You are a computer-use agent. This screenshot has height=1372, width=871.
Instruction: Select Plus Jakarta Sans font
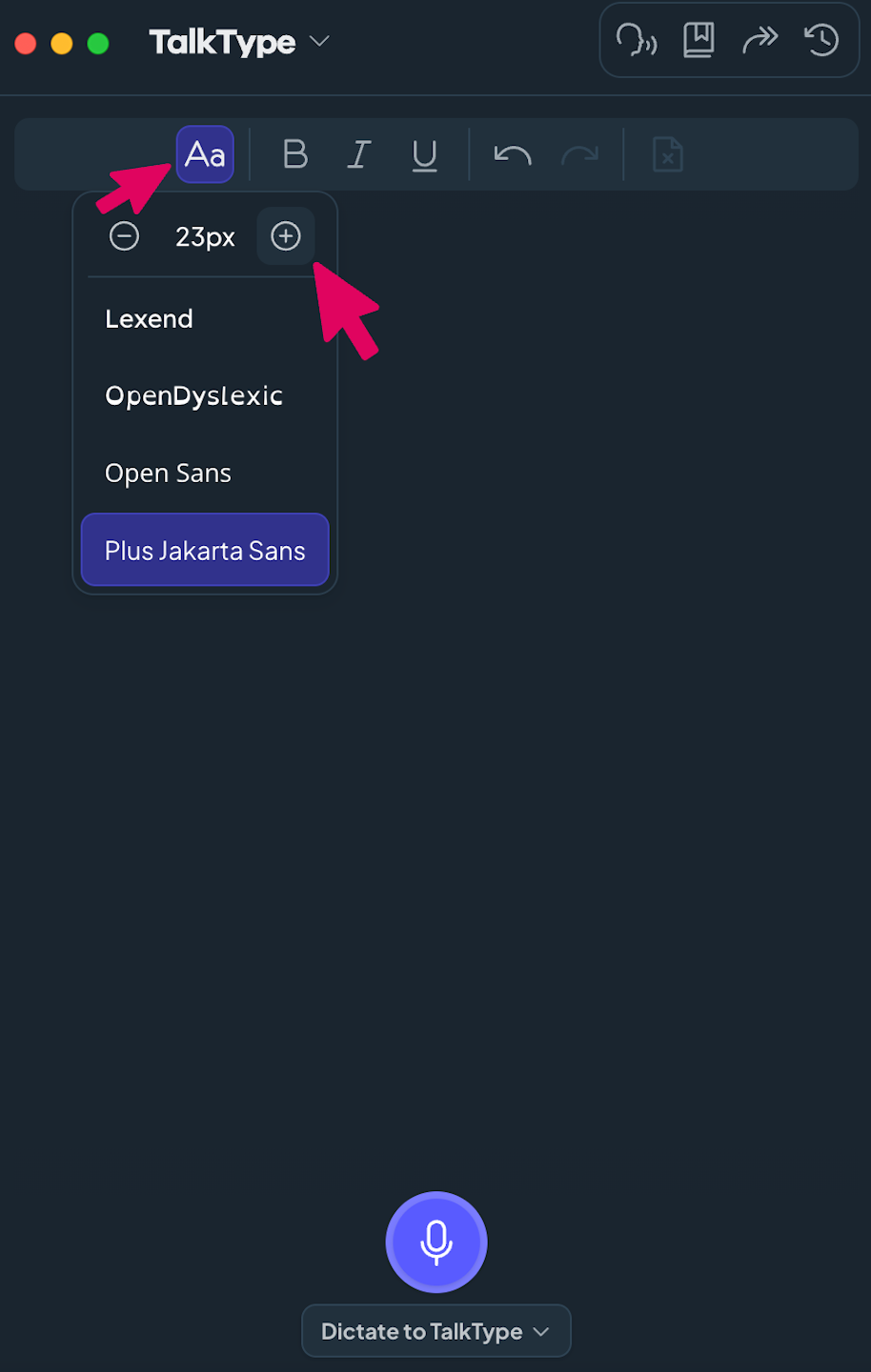[205, 550]
